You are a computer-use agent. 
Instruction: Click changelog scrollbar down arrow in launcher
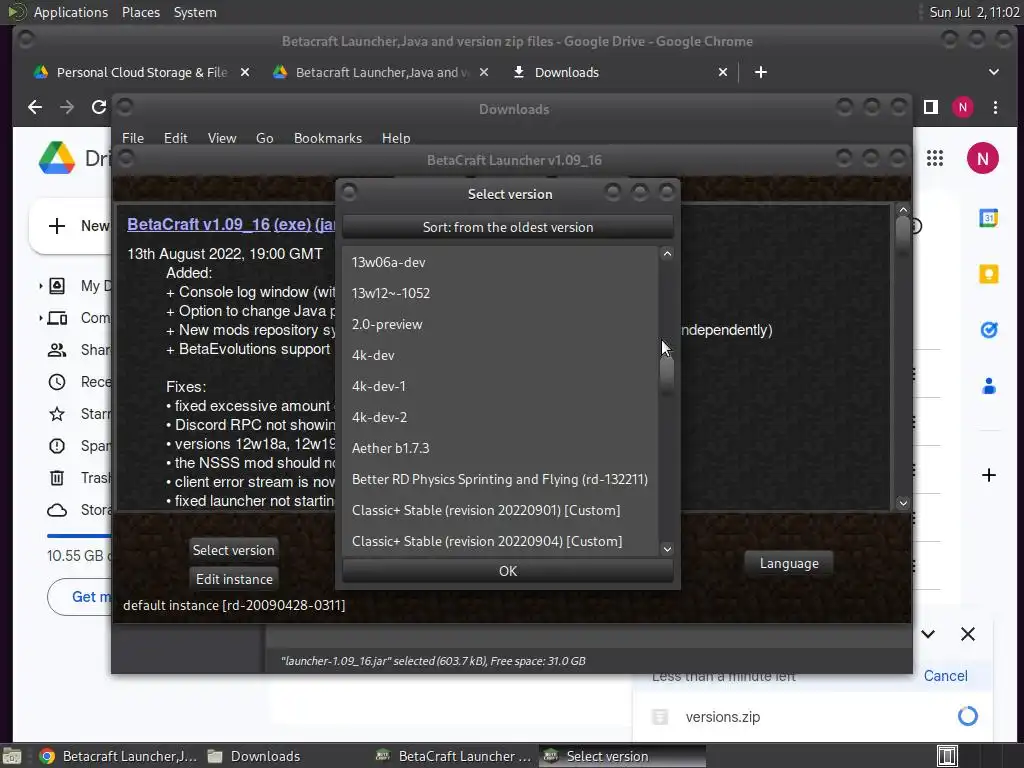[x=903, y=503]
